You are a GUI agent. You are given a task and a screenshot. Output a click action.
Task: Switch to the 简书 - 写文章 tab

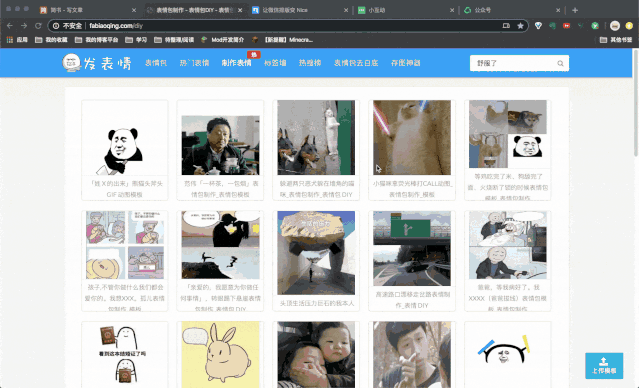coord(88,10)
